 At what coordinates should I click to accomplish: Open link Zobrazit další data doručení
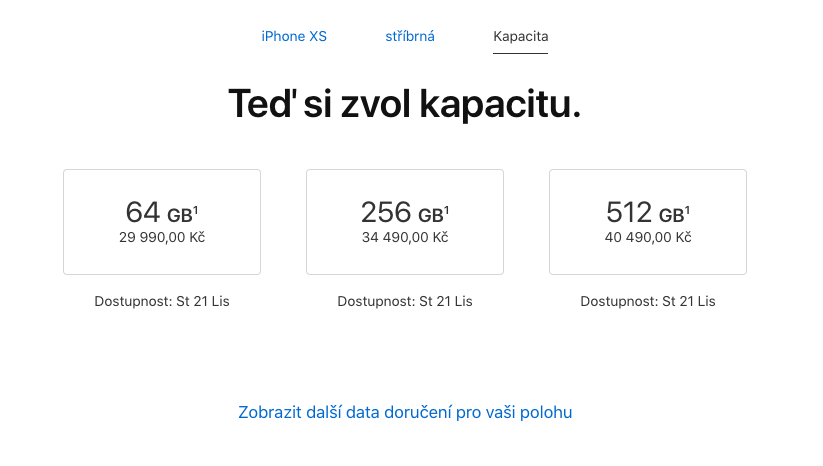(405, 412)
